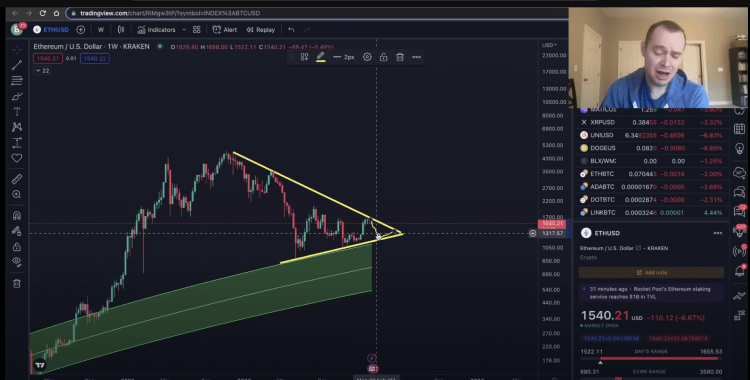The width and height of the screenshot is (750, 380).
Task: Open the economic calendar sidebar icon
Action: point(739,128)
